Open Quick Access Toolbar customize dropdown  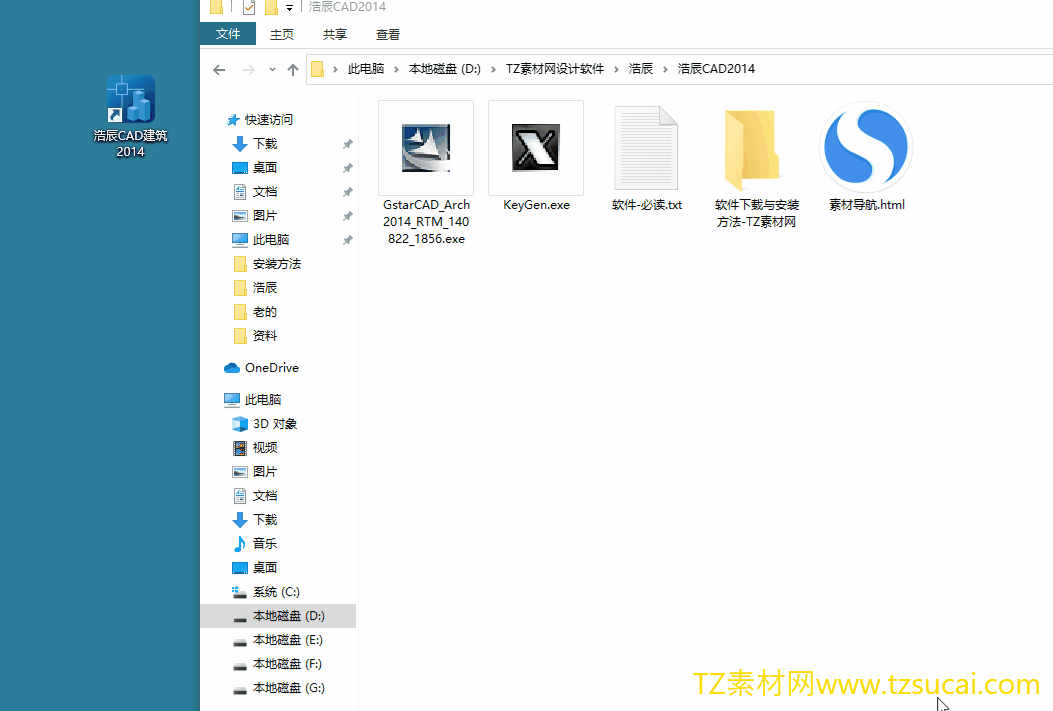coord(289,8)
